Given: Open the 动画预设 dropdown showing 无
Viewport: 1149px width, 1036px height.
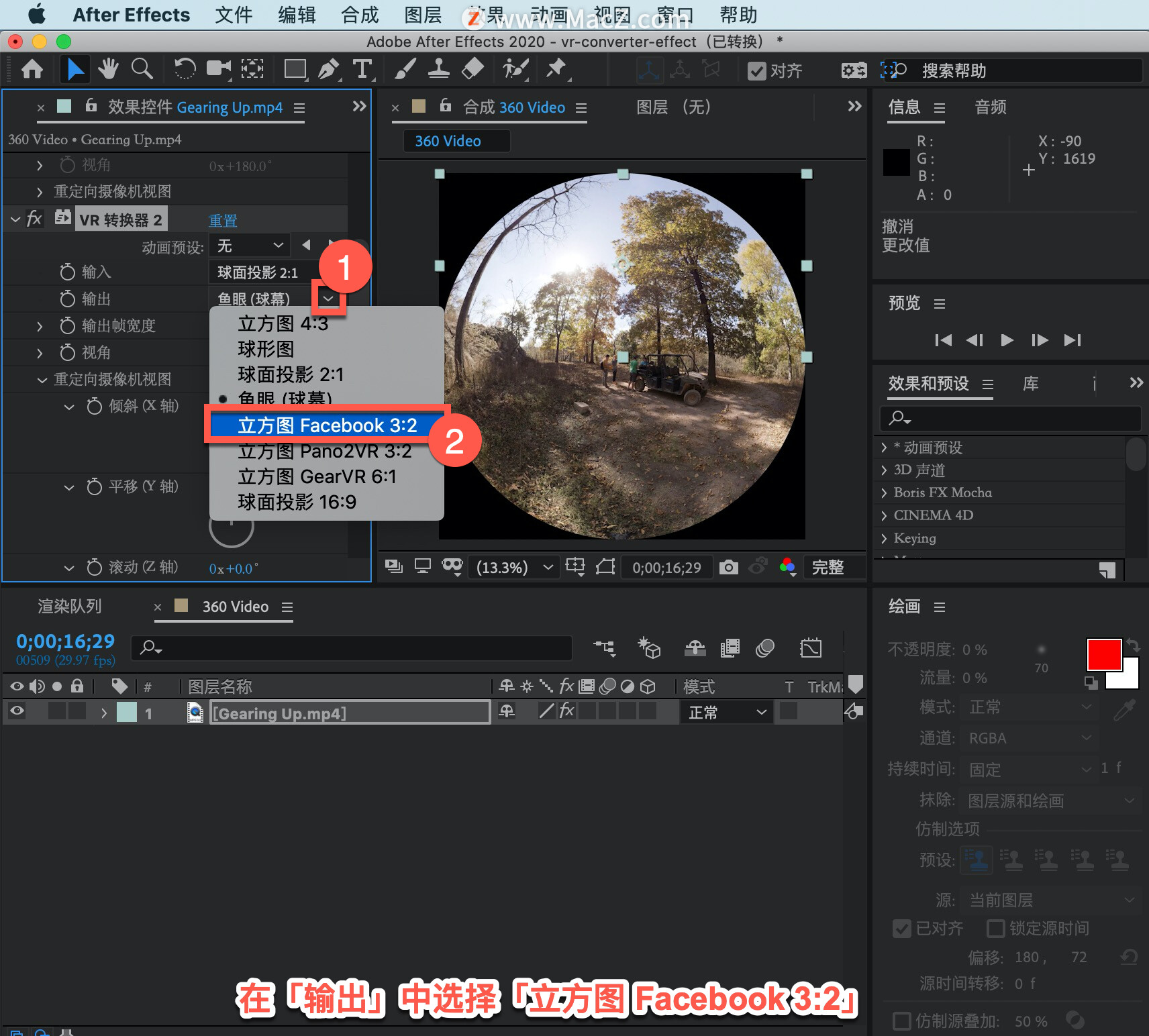Looking at the screenshot, I should (250, 246).
